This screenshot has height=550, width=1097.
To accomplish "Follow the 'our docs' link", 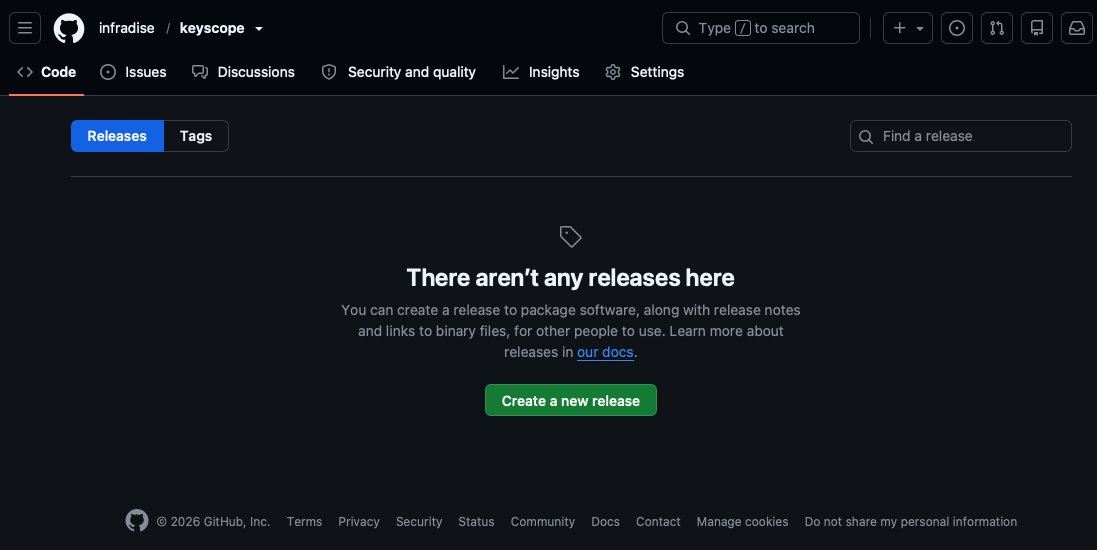I will [605, 352].
